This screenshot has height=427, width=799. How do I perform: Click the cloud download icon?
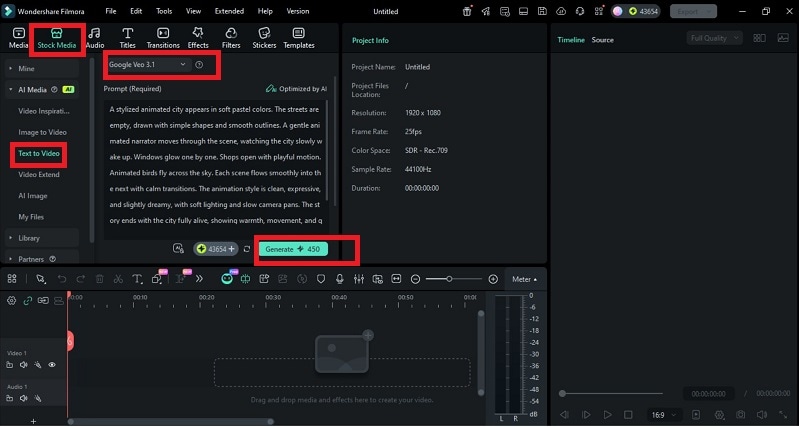pyautogui.click(x=561, y=11)
